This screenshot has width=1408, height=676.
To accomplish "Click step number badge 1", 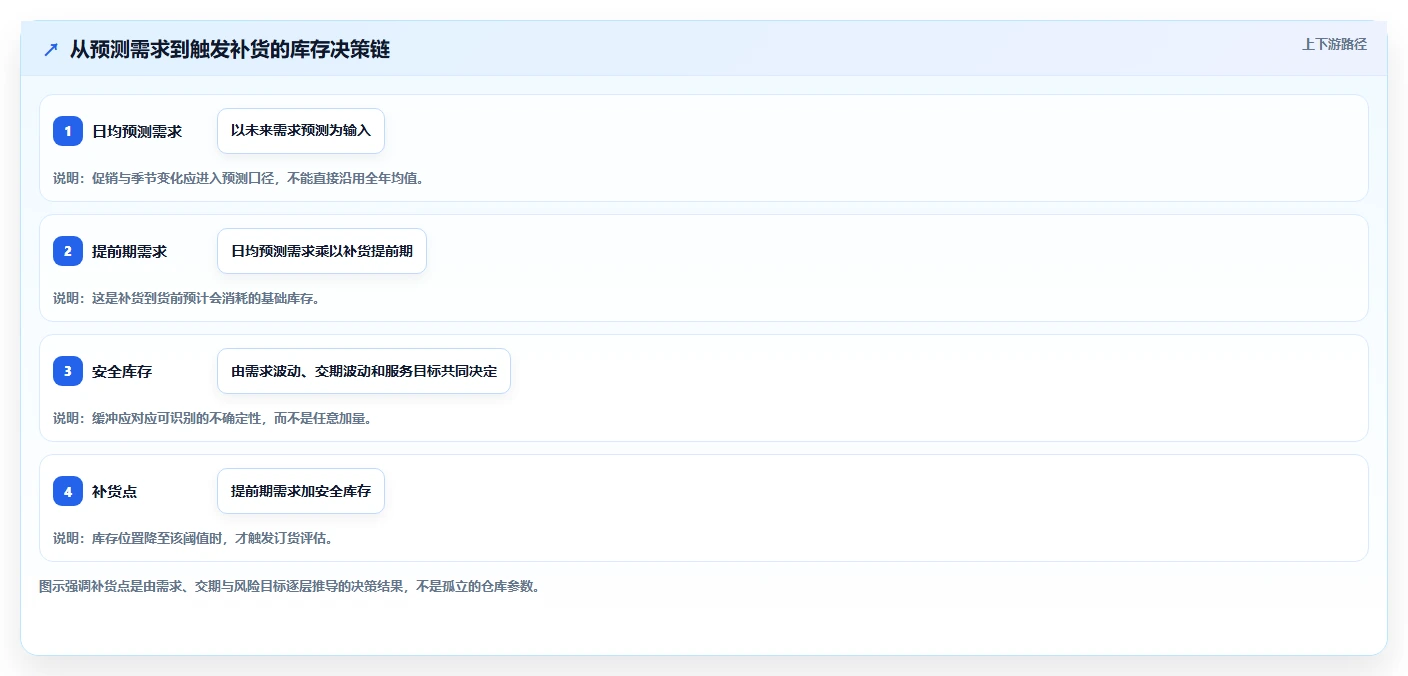I will coord(68,131).
